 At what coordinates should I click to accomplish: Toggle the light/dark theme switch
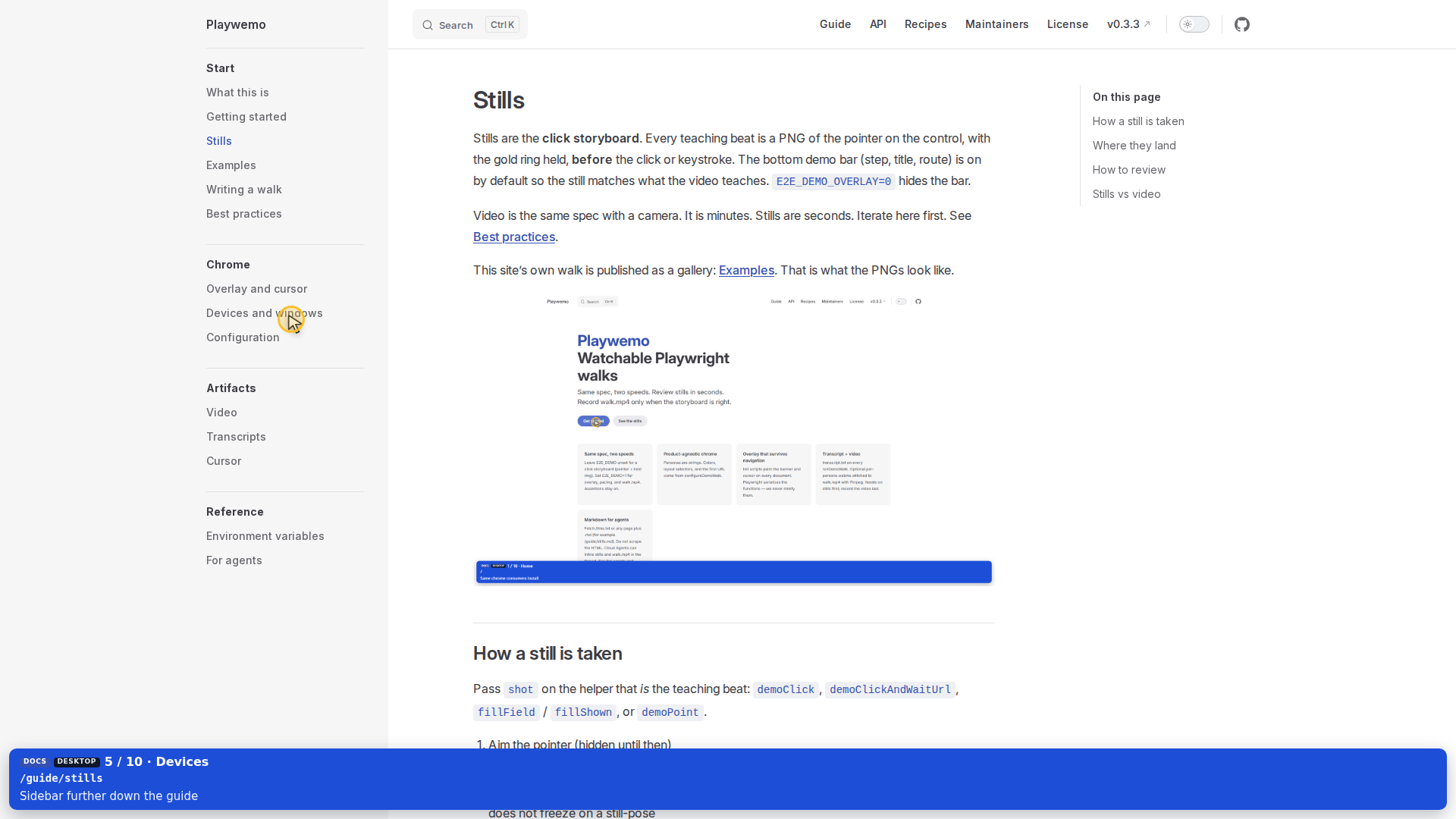click(x=1194, y=24)
